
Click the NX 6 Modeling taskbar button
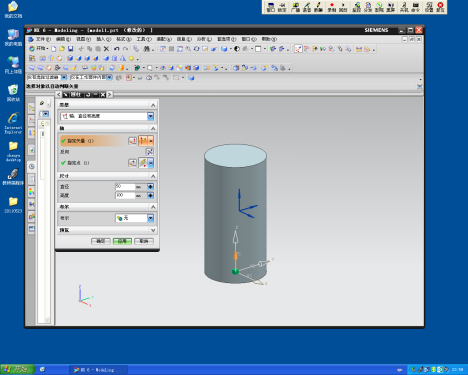(x=98, y=370)
